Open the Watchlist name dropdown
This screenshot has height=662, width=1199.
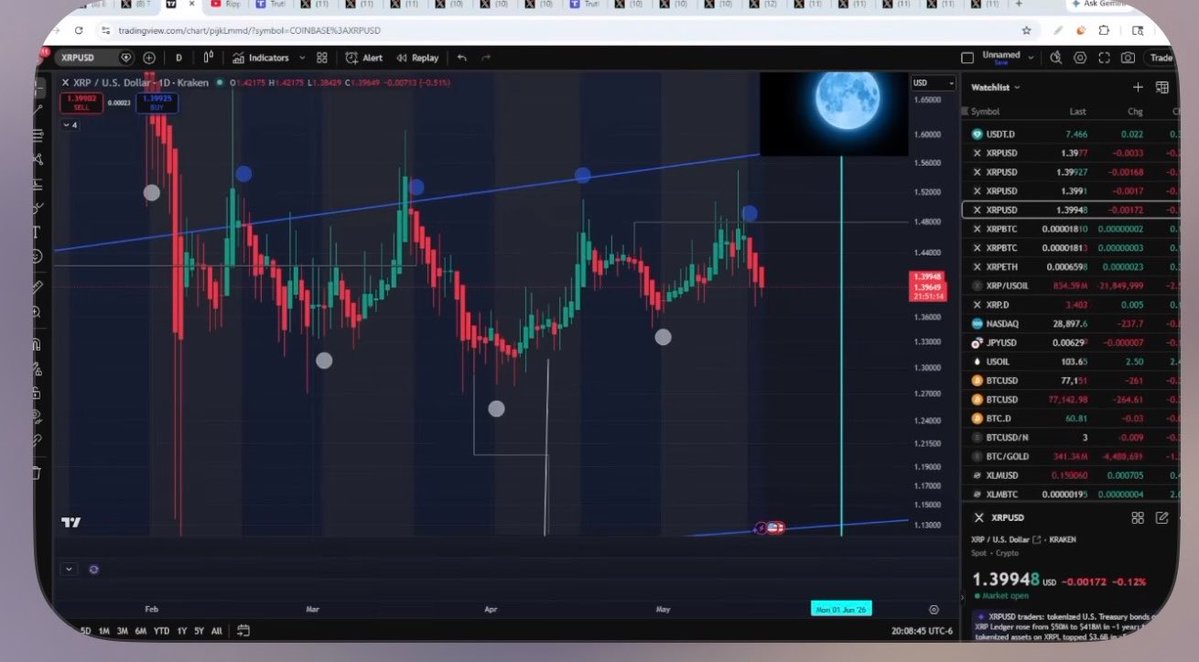click(996, 87)
